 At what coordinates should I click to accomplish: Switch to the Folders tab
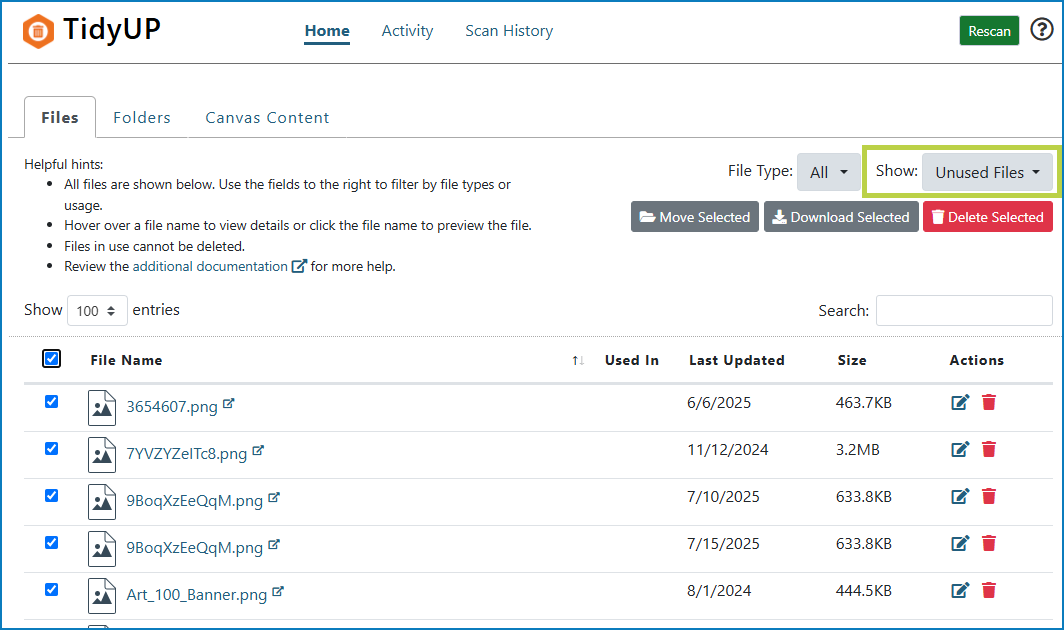coord(142,118)
